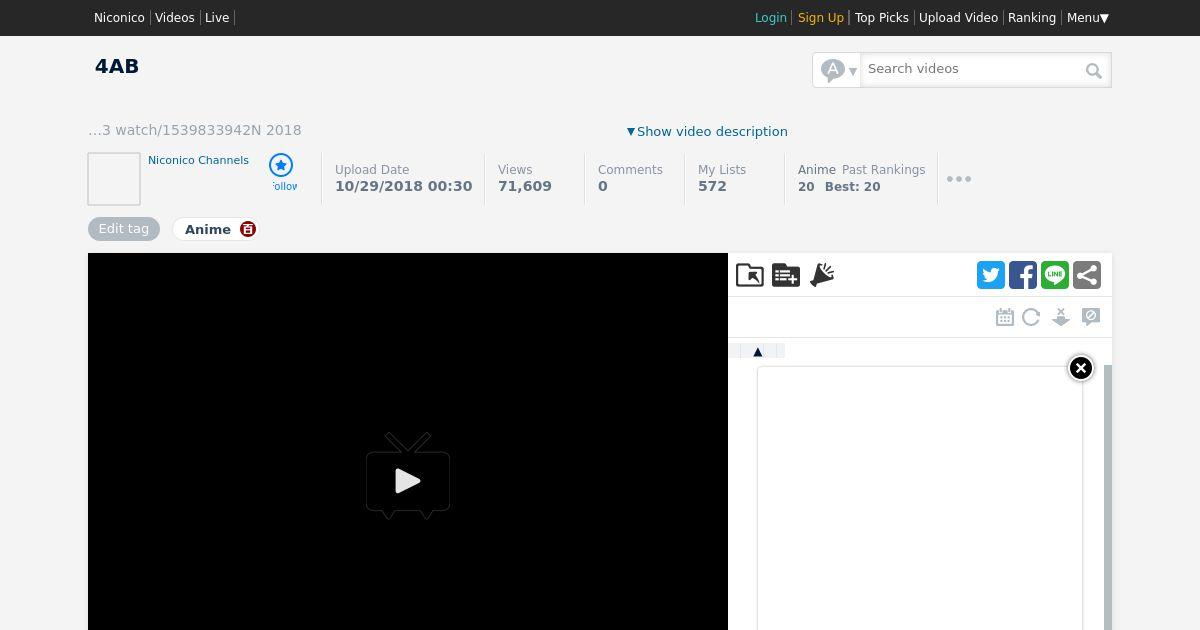This screenshot has height=630, width=1200.
Task: Click the upload date 10/29/2018 00:30
Action: 403,186
